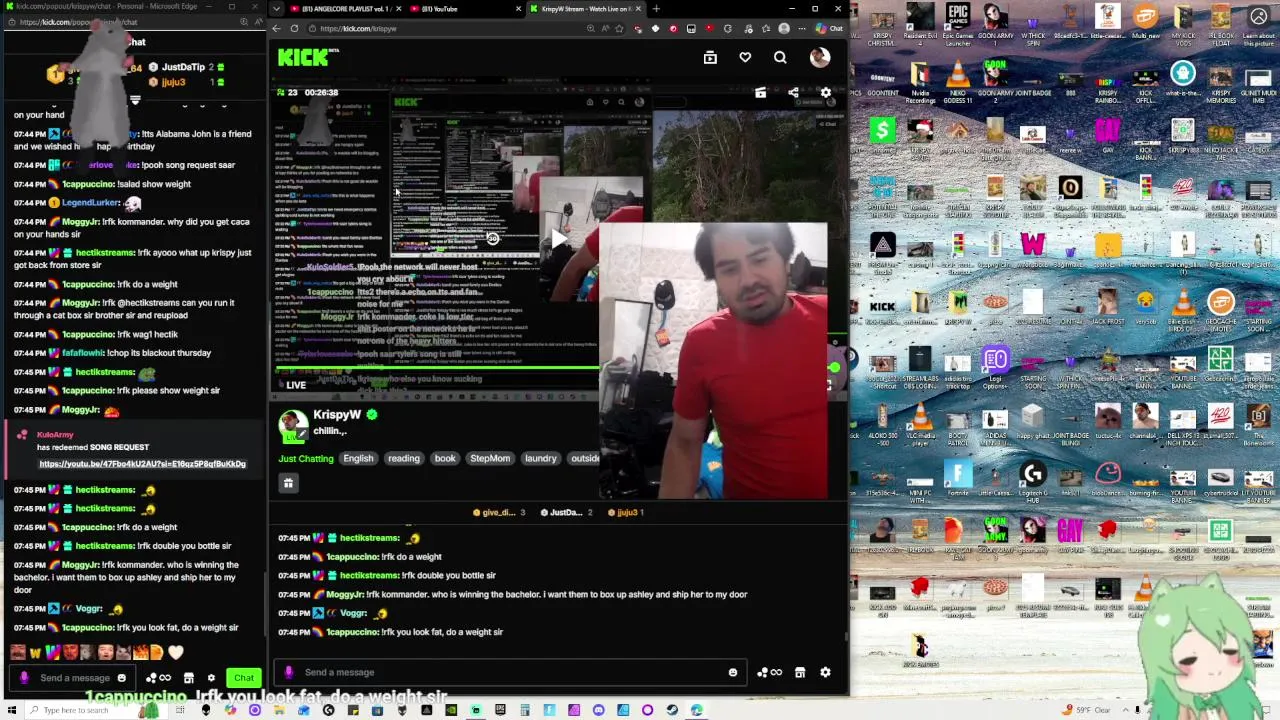Open Kick search magnifier icon
Viewport: 1280px width, 720px height.
tap(780, 58)
